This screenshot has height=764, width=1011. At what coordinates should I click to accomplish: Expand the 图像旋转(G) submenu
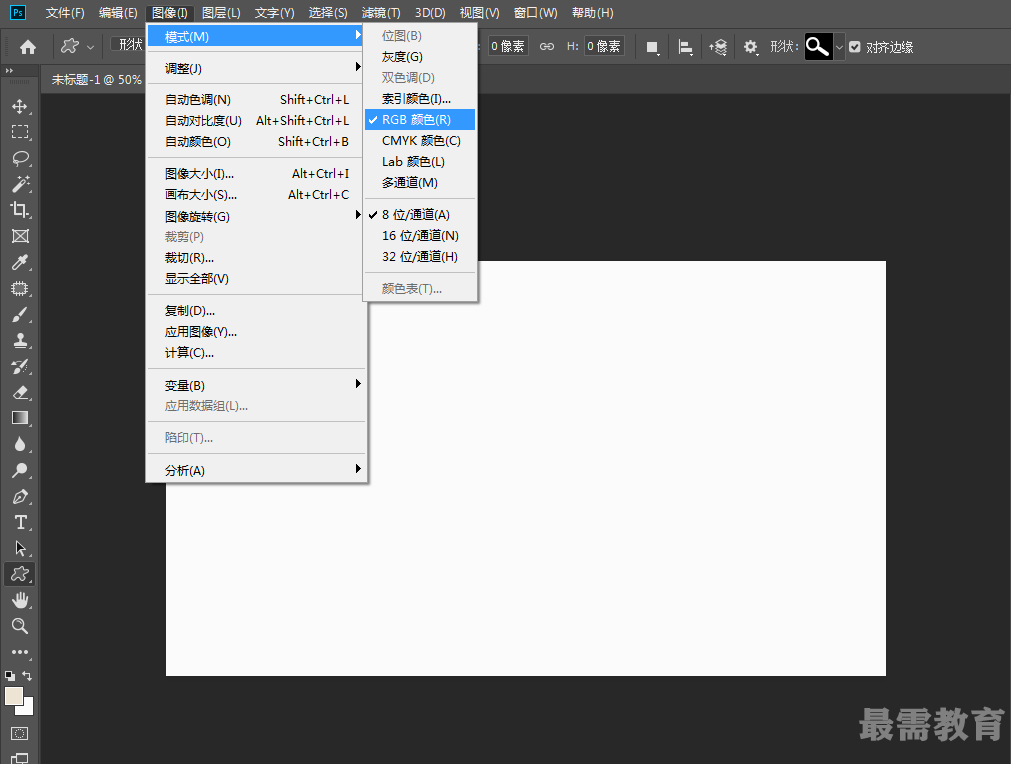point(257,217)
